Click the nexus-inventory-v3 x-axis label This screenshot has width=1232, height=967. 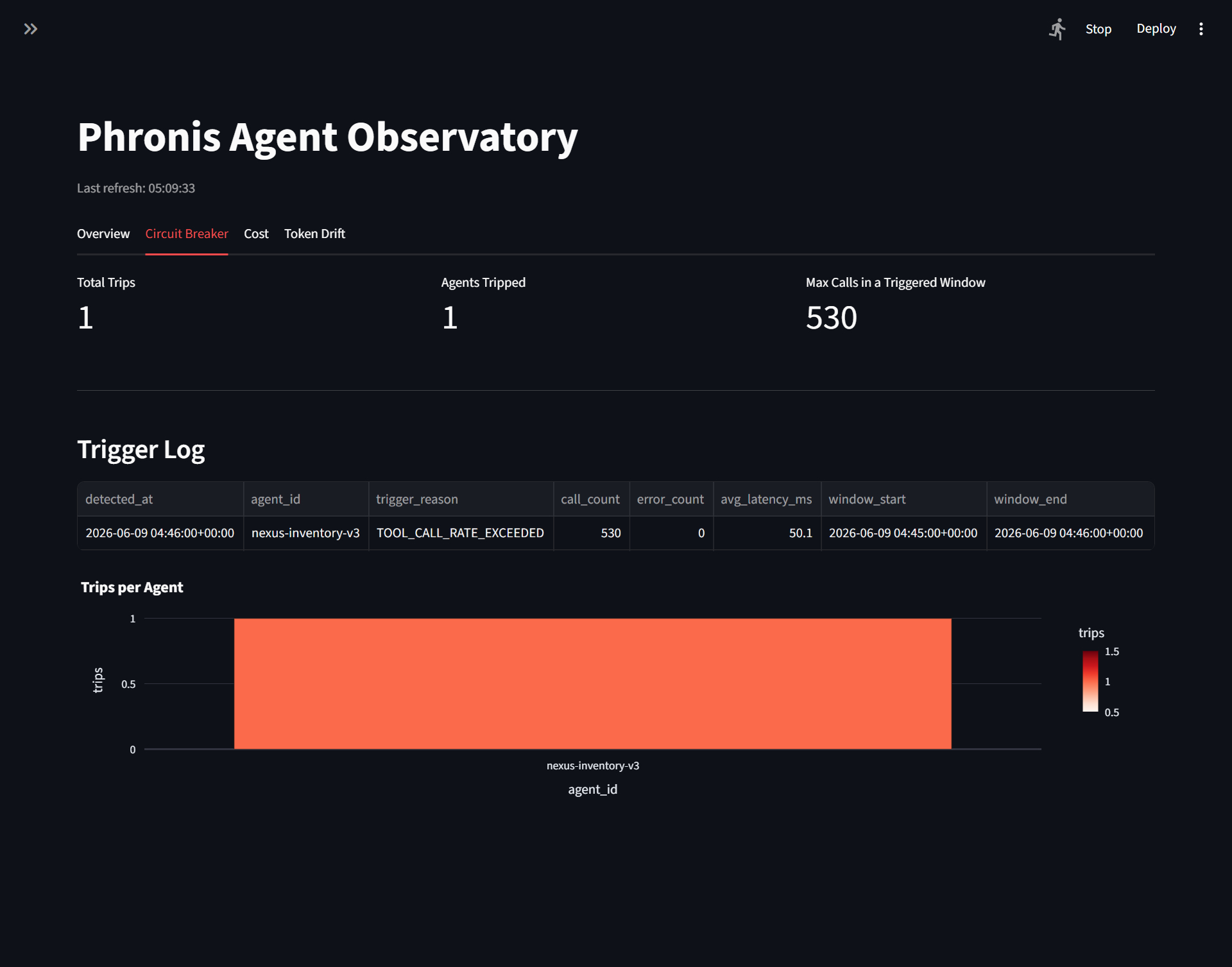point(593,766)
